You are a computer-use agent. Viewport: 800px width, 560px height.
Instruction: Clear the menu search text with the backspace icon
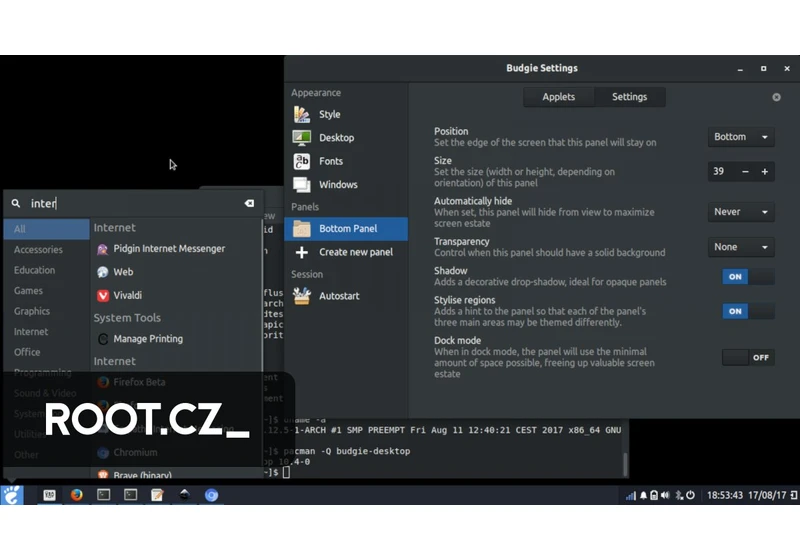coord(249,203)
